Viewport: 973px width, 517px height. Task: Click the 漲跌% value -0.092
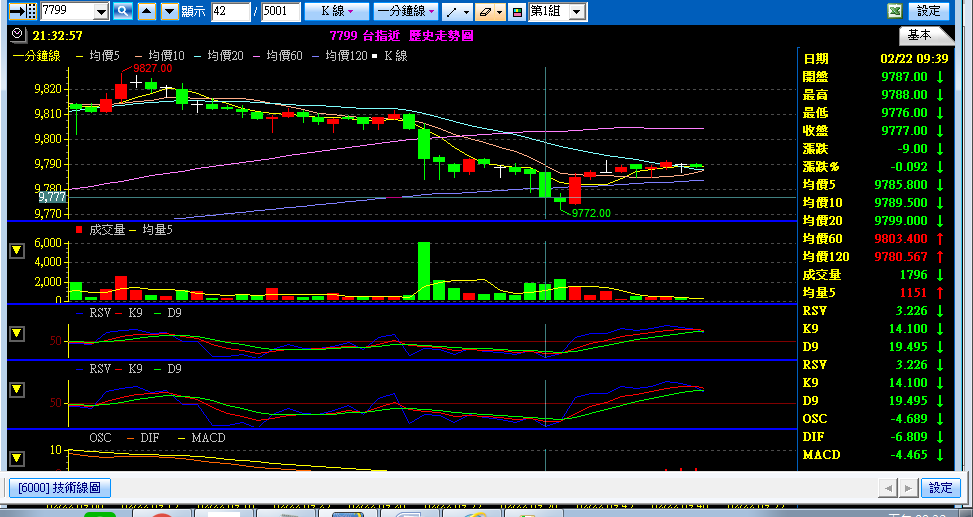coord(907,167)
